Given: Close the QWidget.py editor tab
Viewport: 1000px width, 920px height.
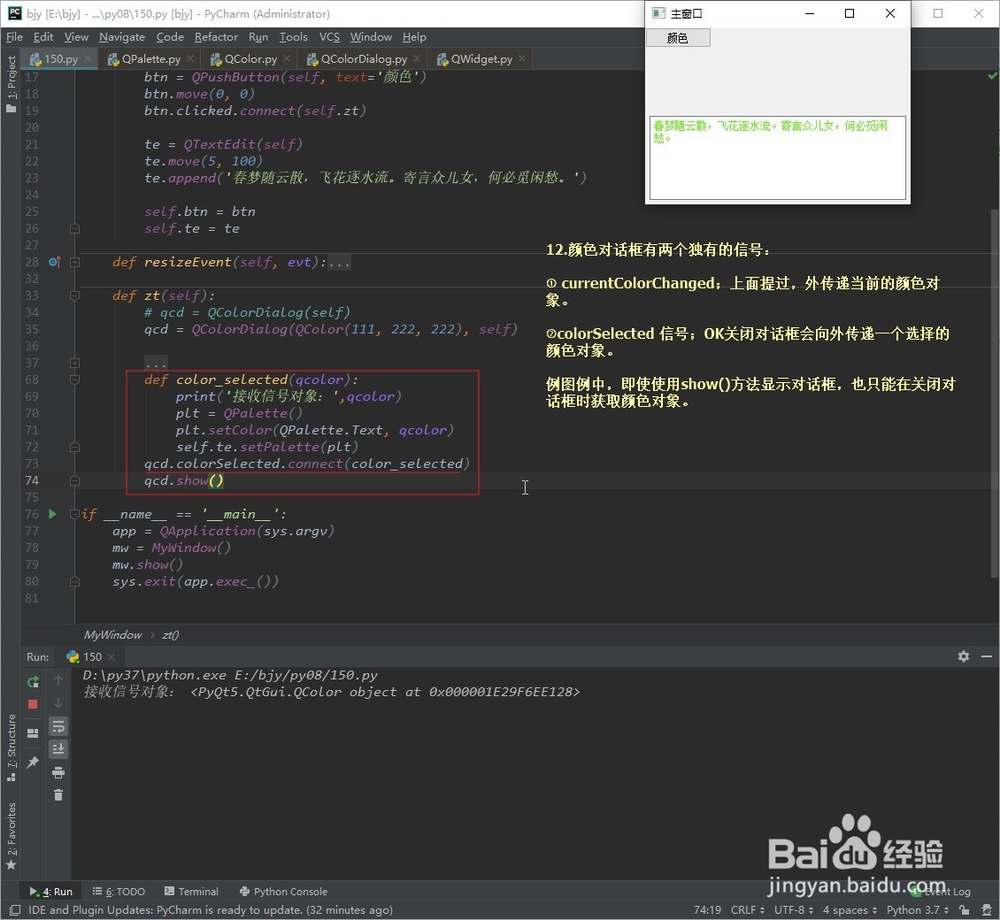Looking at the screenshot, I should pos(522,59).
